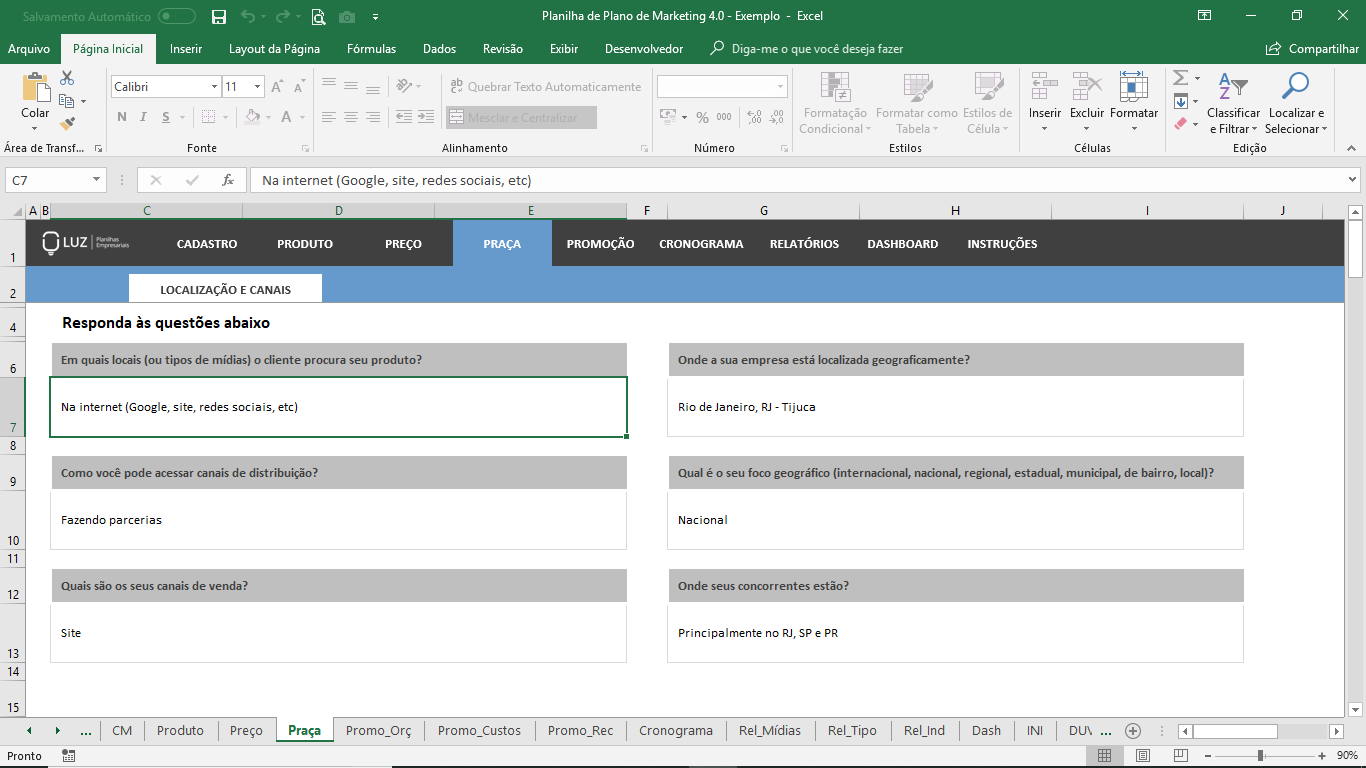
Task: Switch to Page Layout view in status bar
Action: click(x=1142, y=756)
